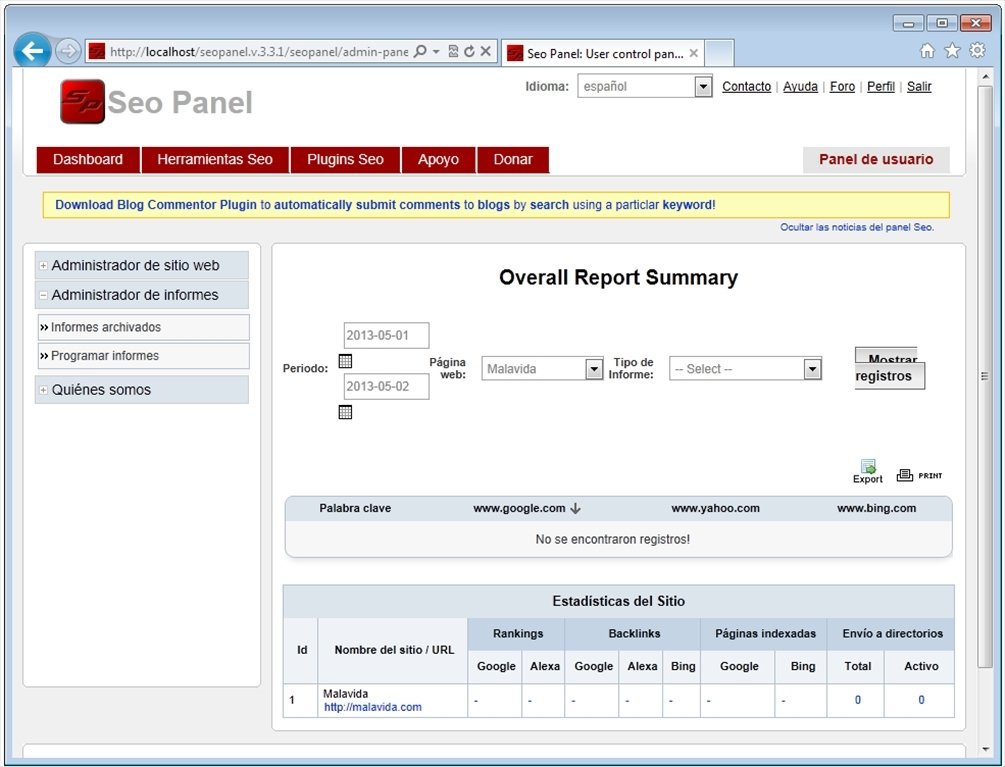Click scrollbar up arrow
Viewport: 1005px width, 767px height.
(984, 77)
